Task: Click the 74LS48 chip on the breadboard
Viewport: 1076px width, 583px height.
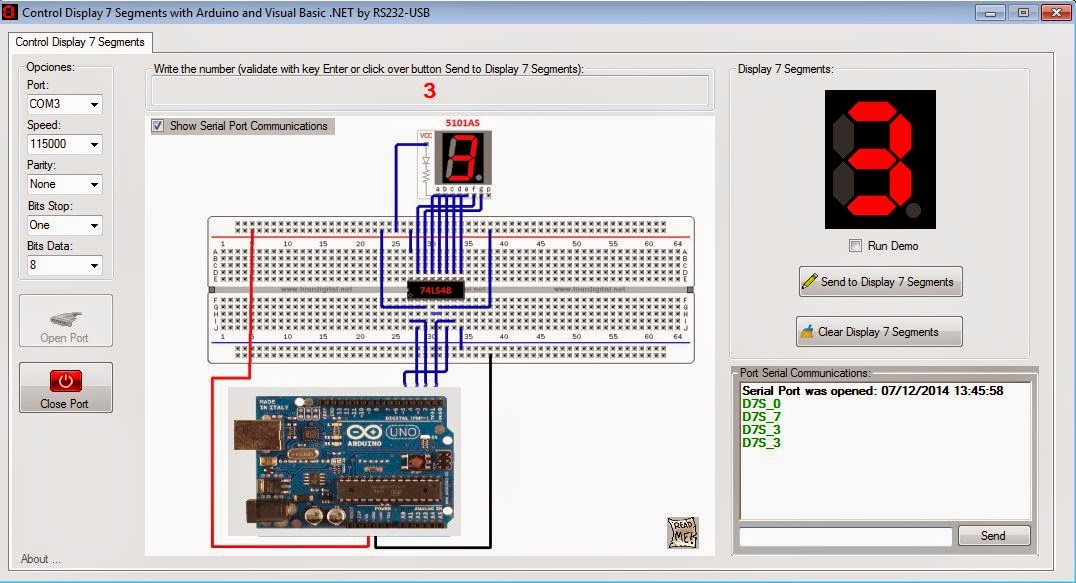Action: pyautogui.click(x=435, y=290)
